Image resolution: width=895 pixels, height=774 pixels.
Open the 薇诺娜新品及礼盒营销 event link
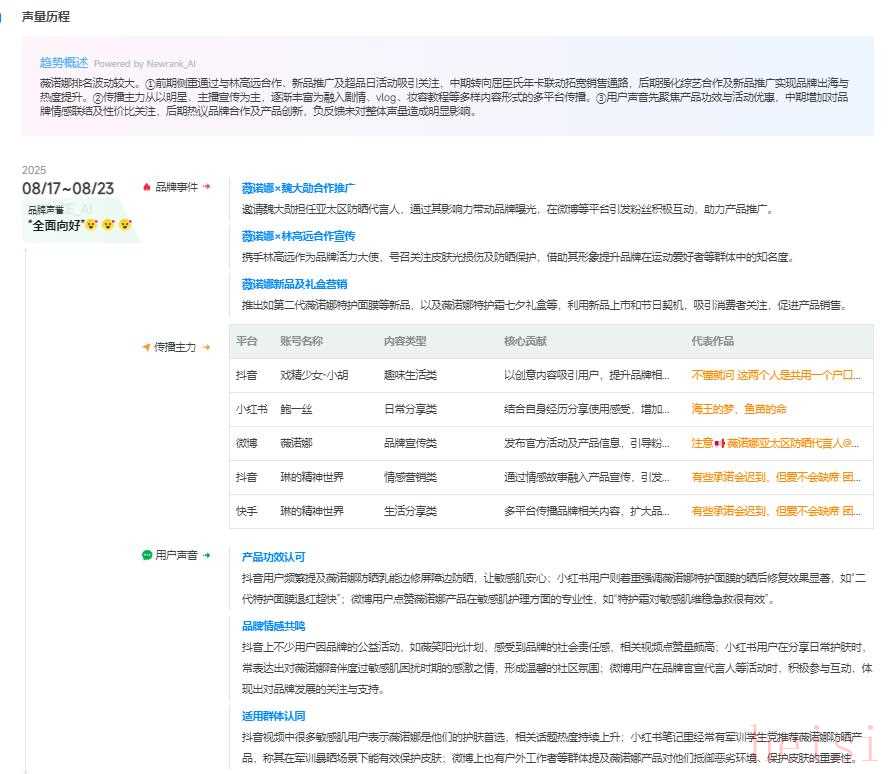click(295, 284)
